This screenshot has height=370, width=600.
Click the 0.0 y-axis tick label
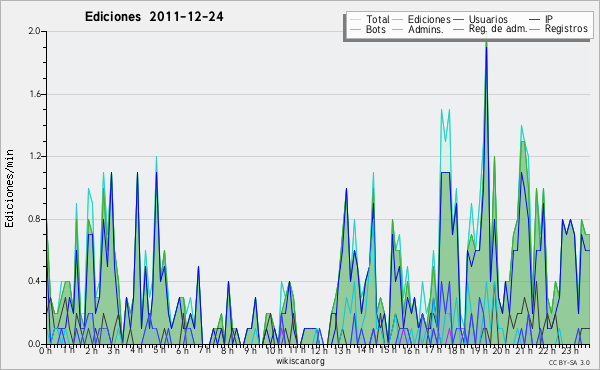(x=34, y=344)
